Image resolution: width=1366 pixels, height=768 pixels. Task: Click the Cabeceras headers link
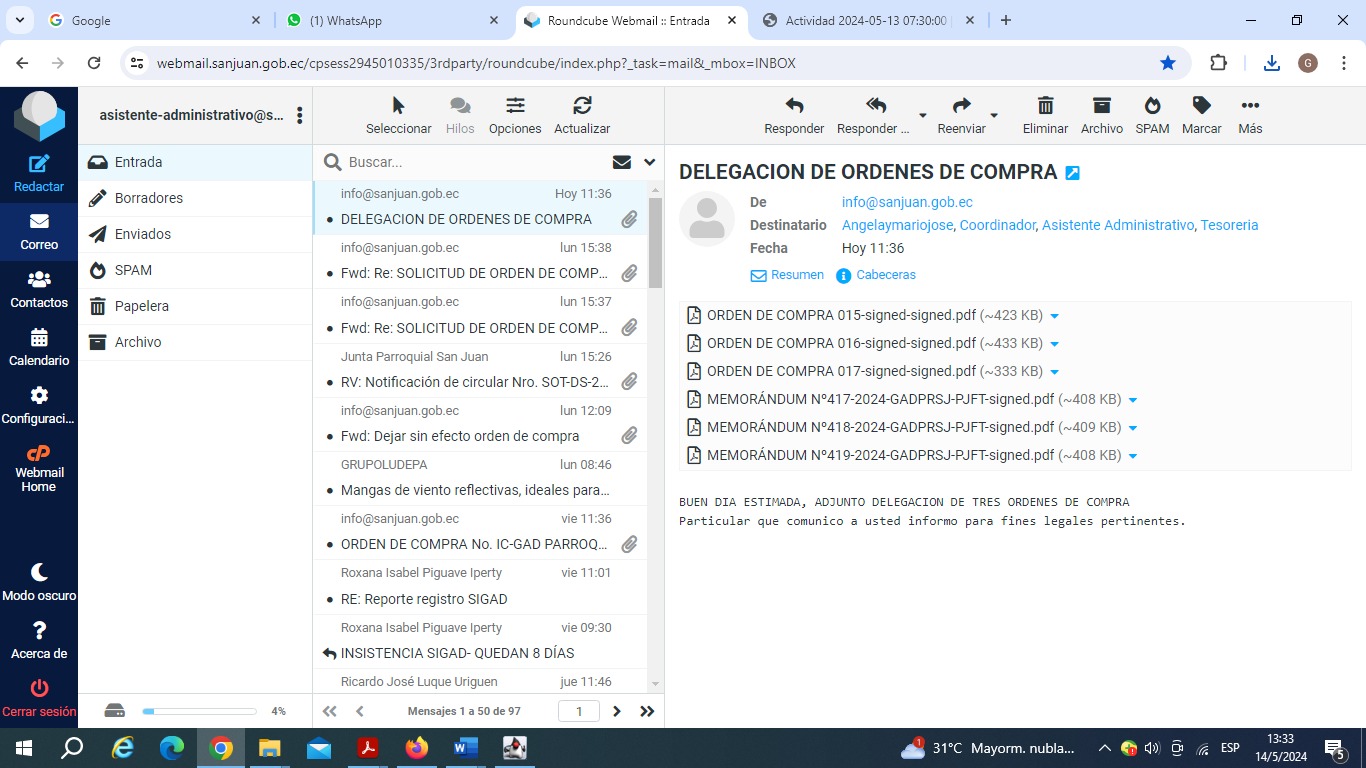(885, 275)
